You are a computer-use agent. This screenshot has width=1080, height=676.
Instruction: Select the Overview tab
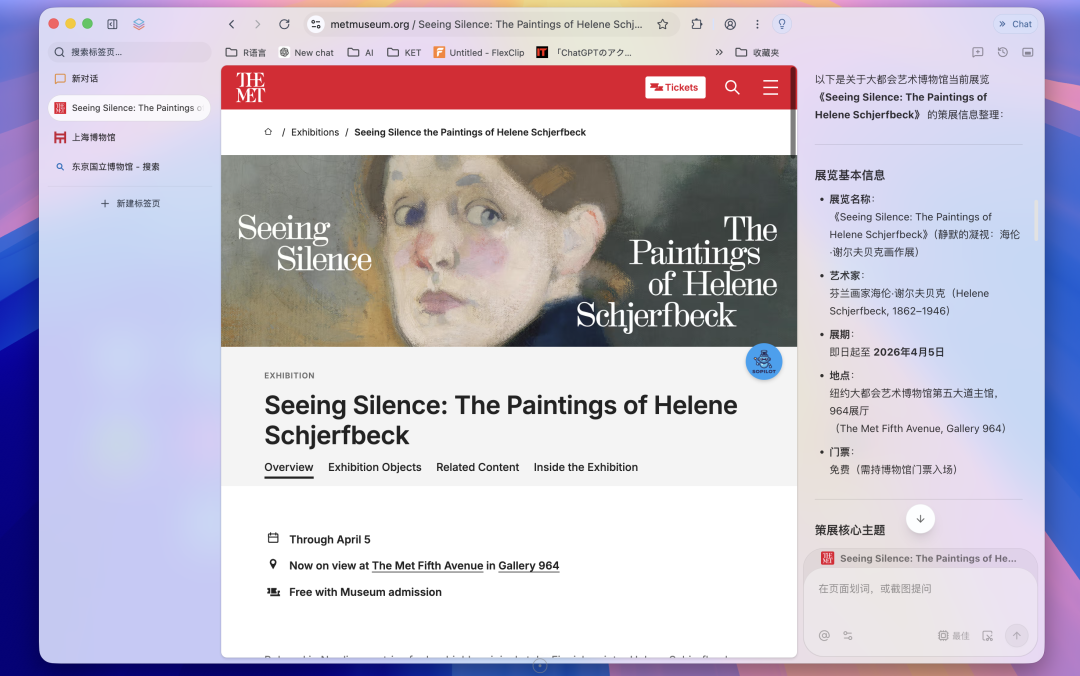[x=289, y=467]
